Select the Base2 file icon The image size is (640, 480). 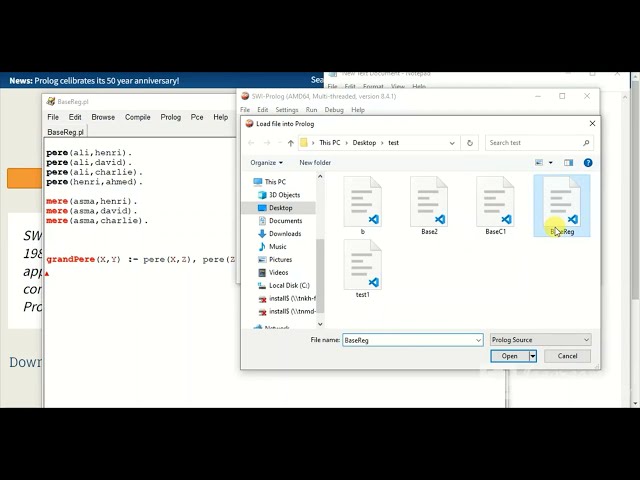tap(429, 202)
